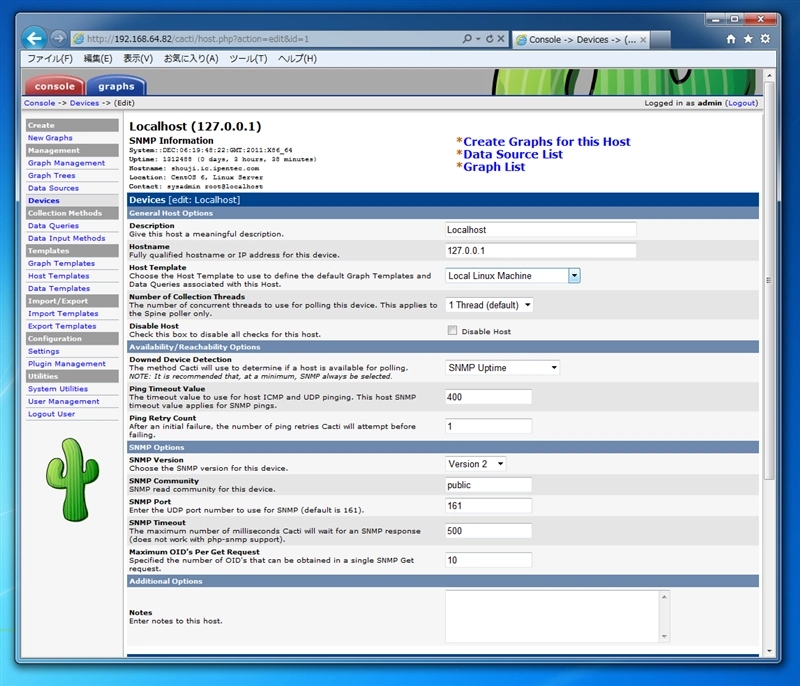Click the browser Forward arrow button
800x686 pixels.
(59, 38)
